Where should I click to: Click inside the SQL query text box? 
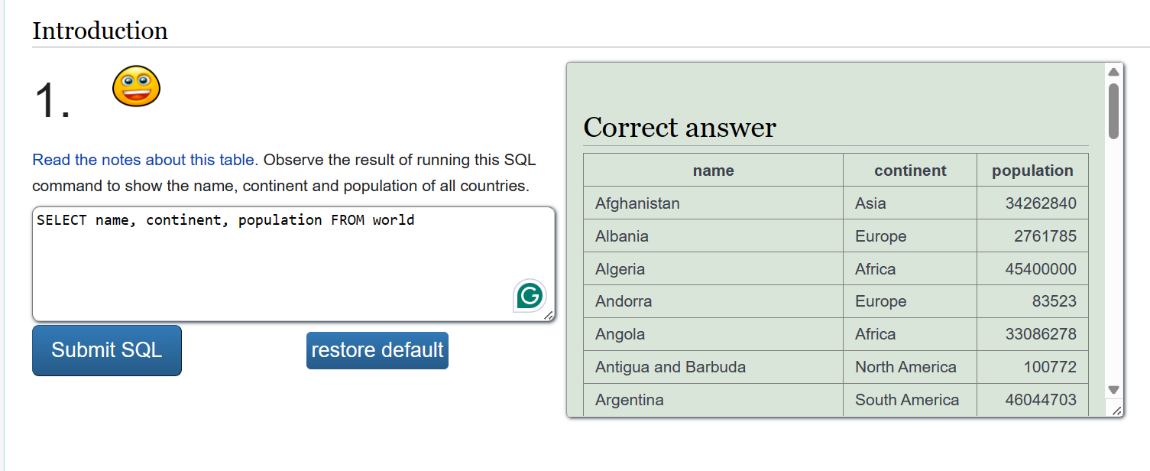(293, 264)
